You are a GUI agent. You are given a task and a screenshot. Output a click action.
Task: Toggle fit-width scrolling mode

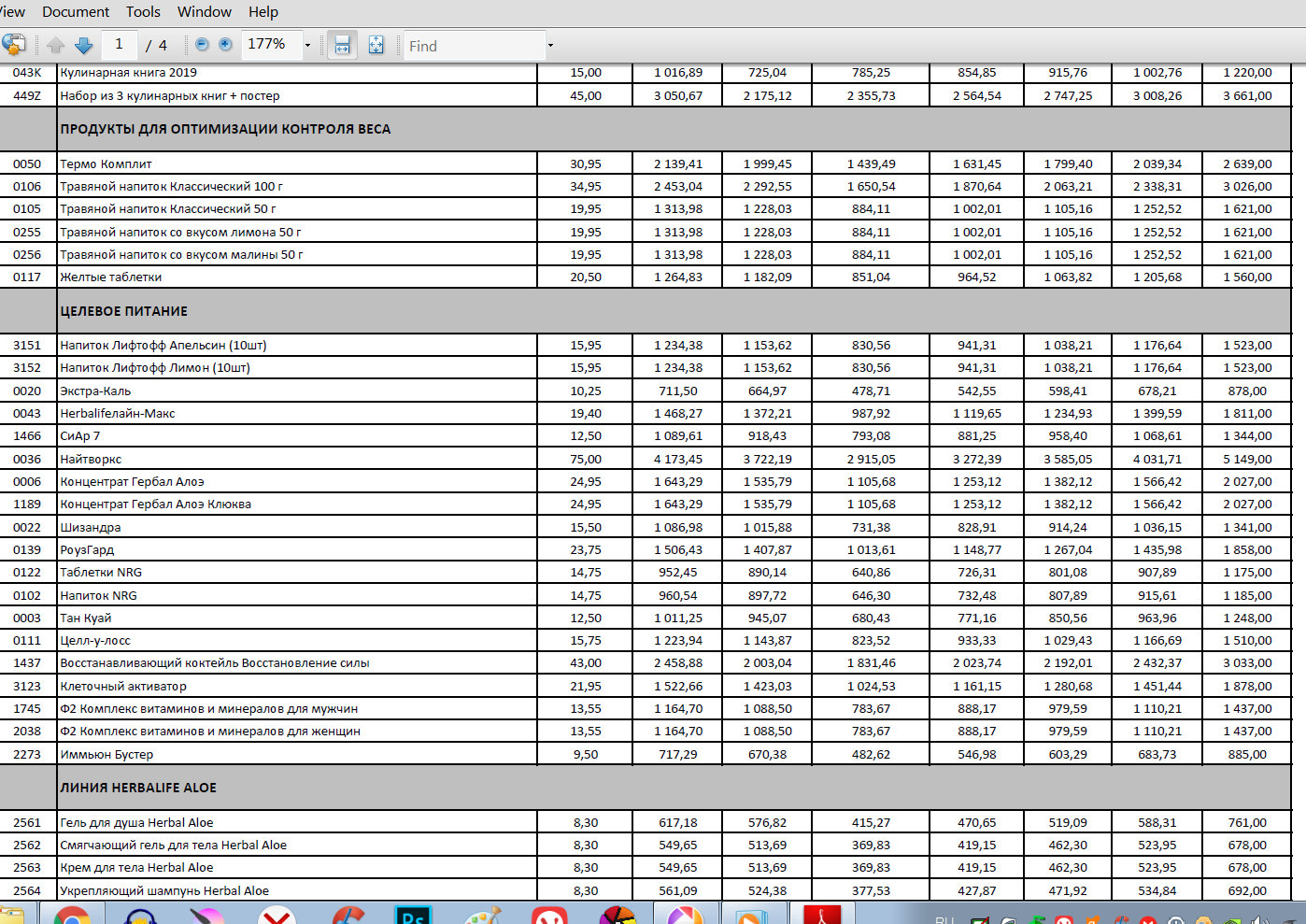343,45
